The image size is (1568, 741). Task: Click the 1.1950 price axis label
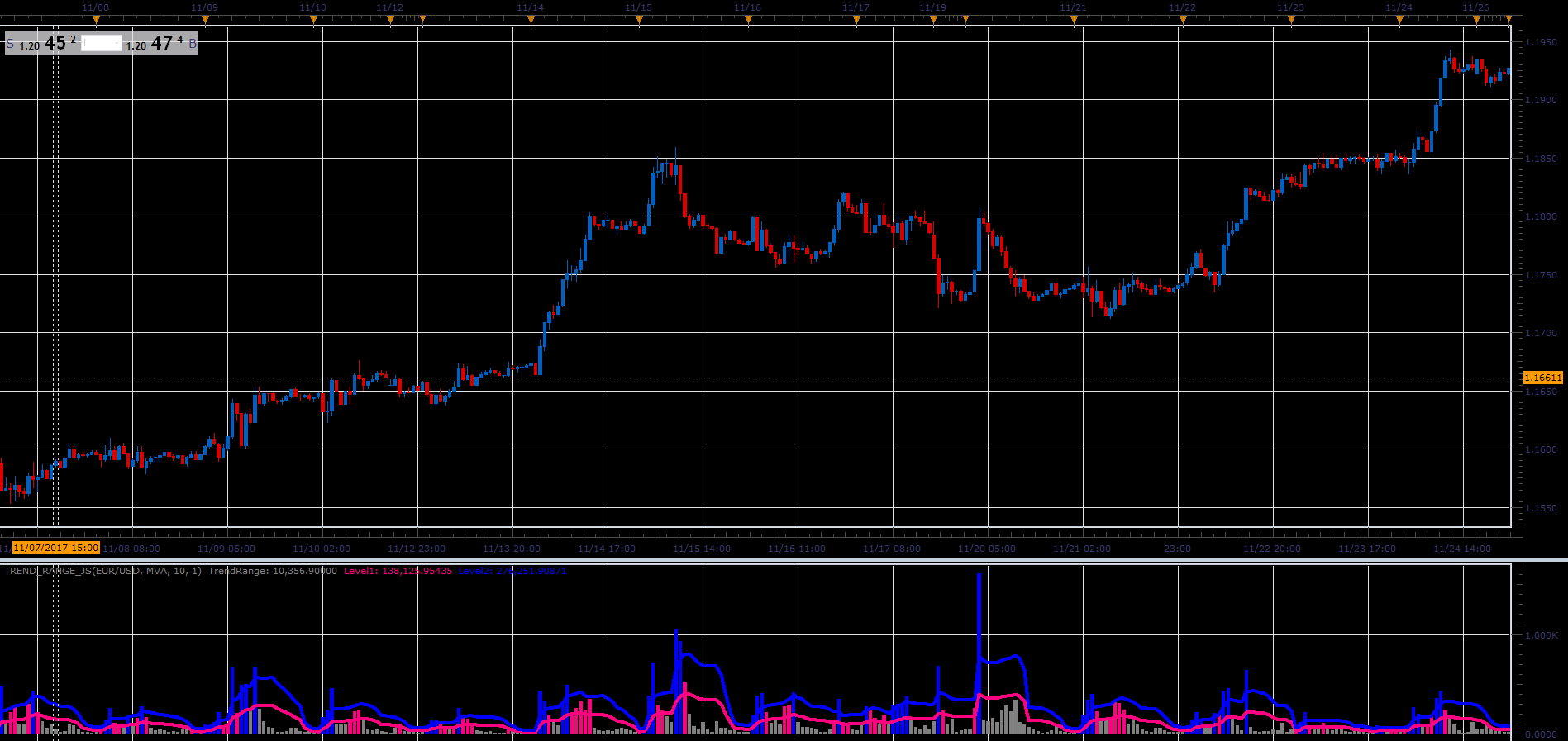[x=1542, y=42]
